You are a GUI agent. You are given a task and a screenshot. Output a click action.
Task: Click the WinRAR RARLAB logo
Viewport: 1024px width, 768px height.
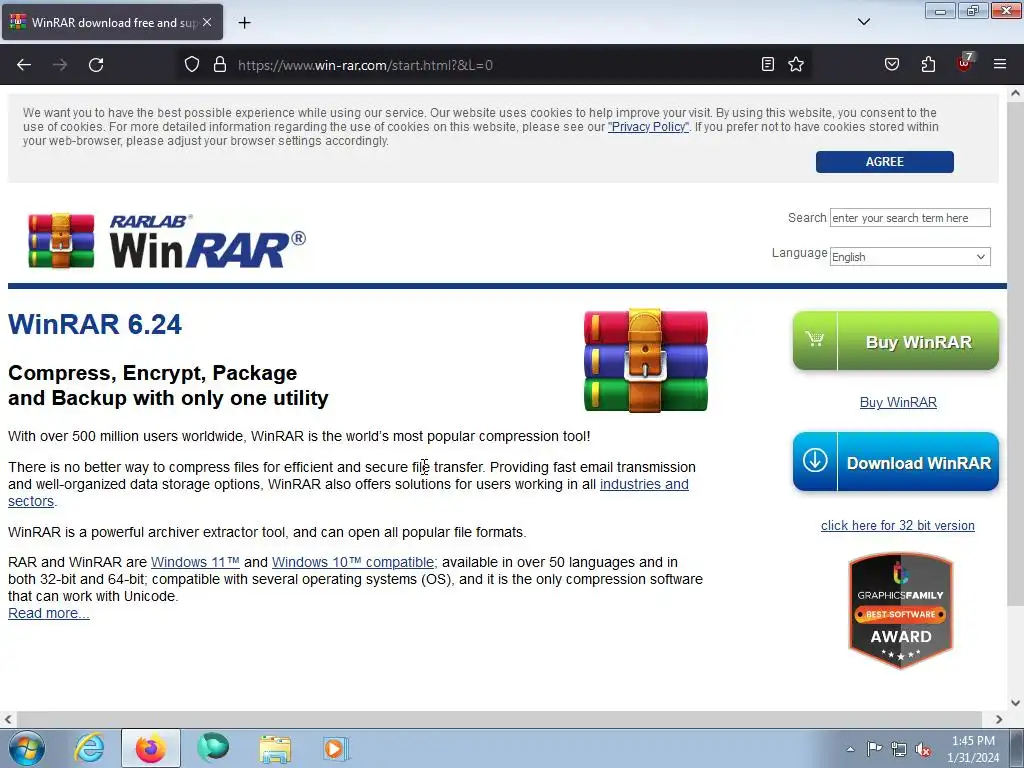tap(167, 240)
